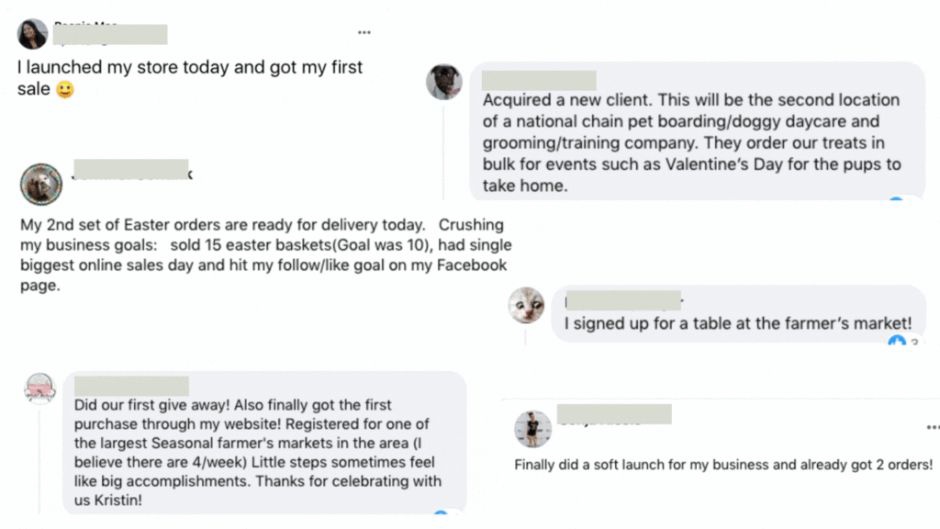Click the author name on the soft launch post
This screenshot has width=940, height=529.
(x=614, y=414)
